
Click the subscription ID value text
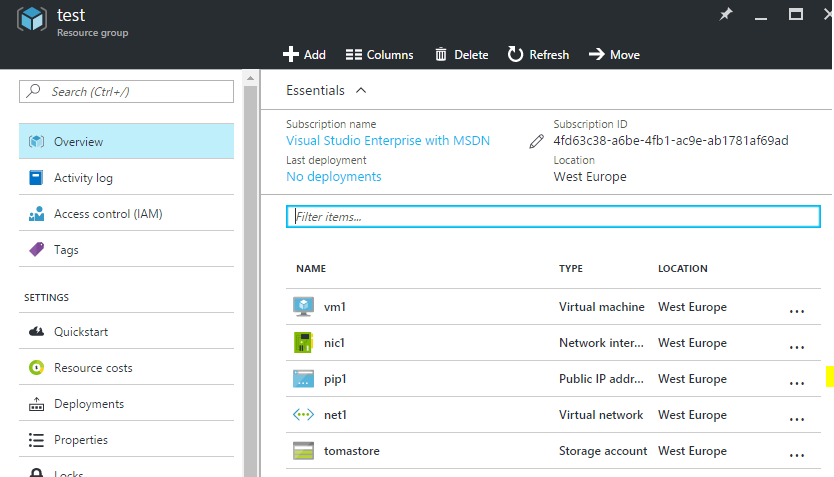671,140
